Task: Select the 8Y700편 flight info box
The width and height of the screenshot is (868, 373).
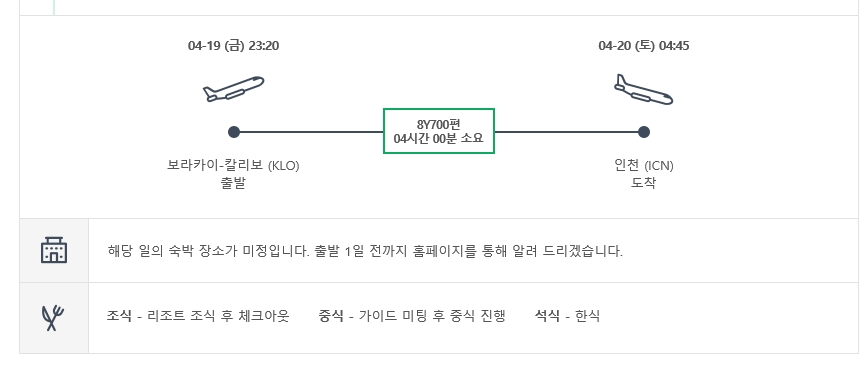Action: [439, 131]
